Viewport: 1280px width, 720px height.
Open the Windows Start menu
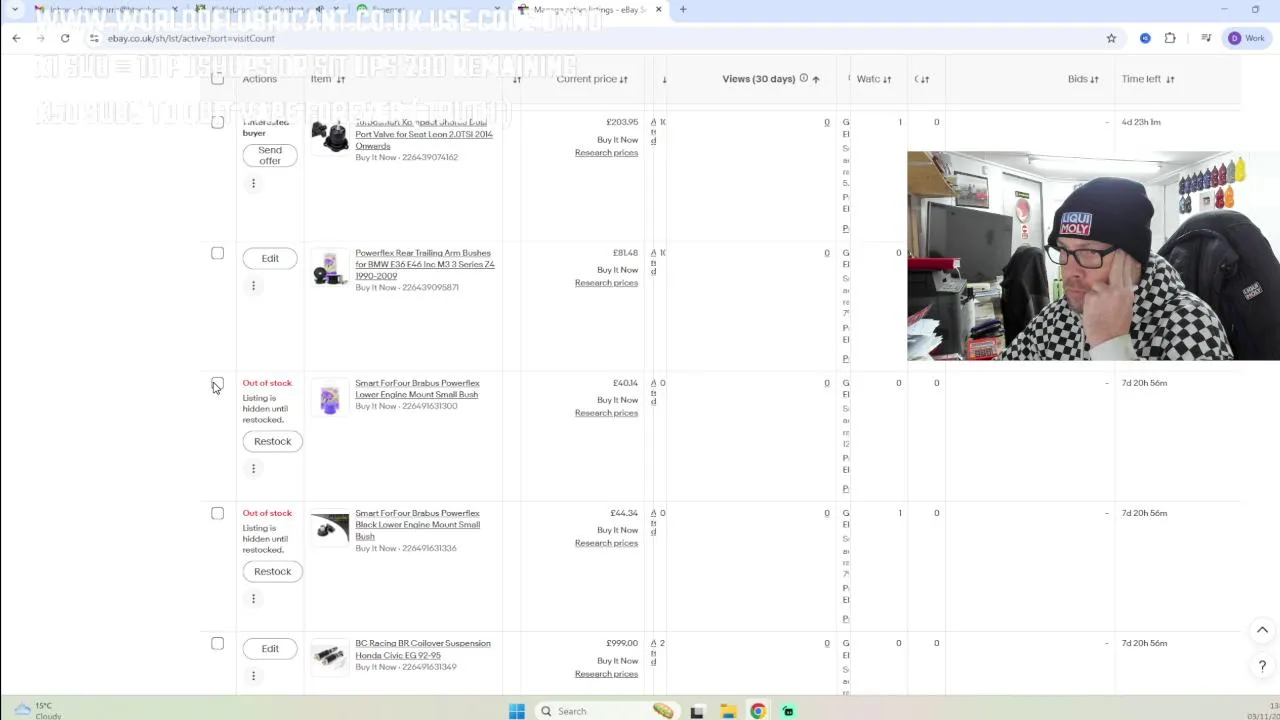[x=516, y=711]
